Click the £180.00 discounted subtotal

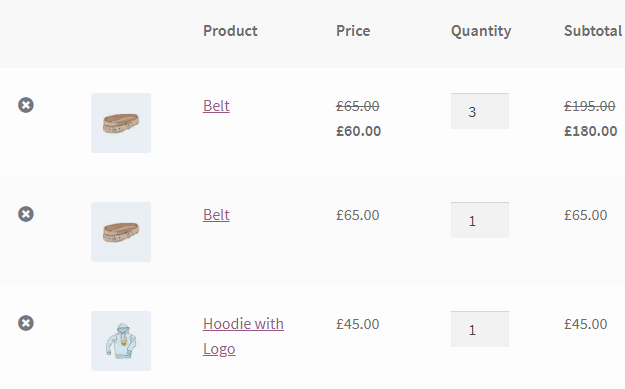[591, 131]
